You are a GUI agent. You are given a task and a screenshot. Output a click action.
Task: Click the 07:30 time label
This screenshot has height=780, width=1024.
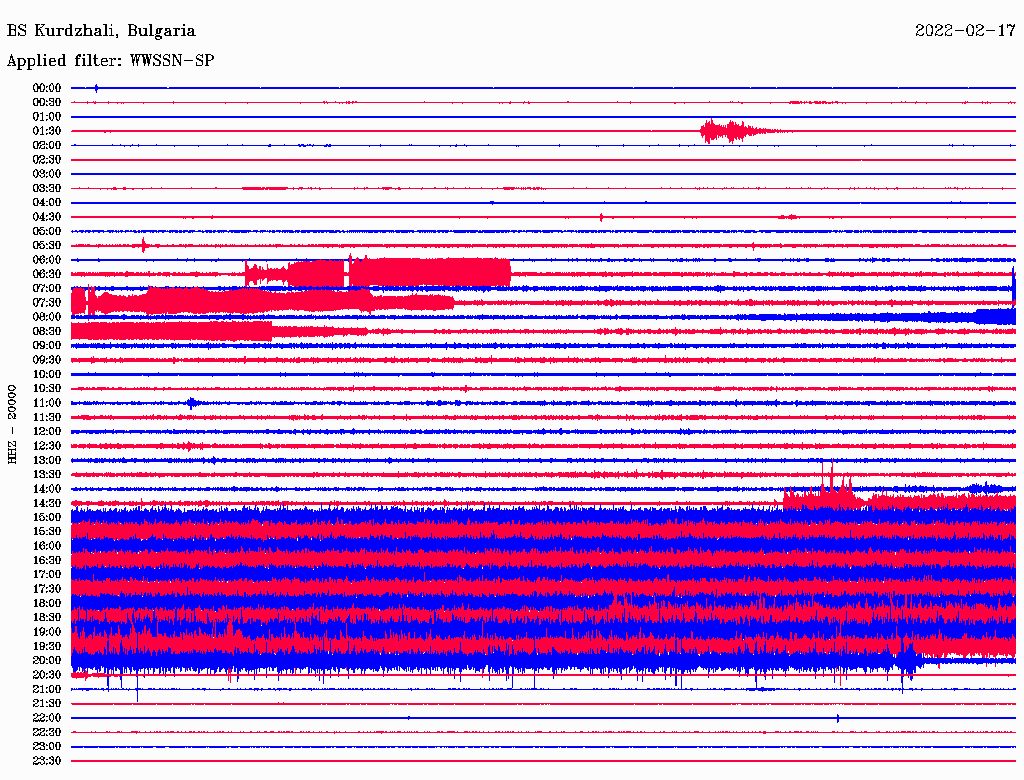47,303
